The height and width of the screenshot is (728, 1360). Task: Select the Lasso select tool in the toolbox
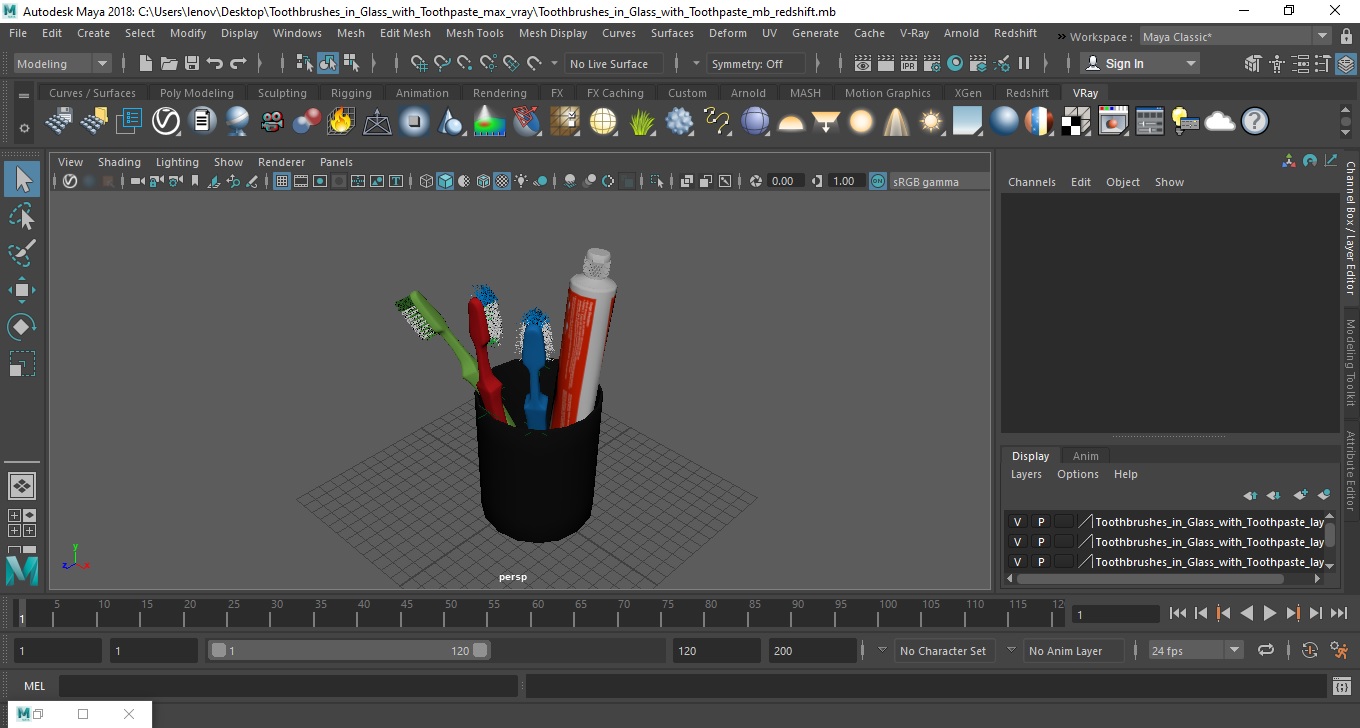point(22,217)
